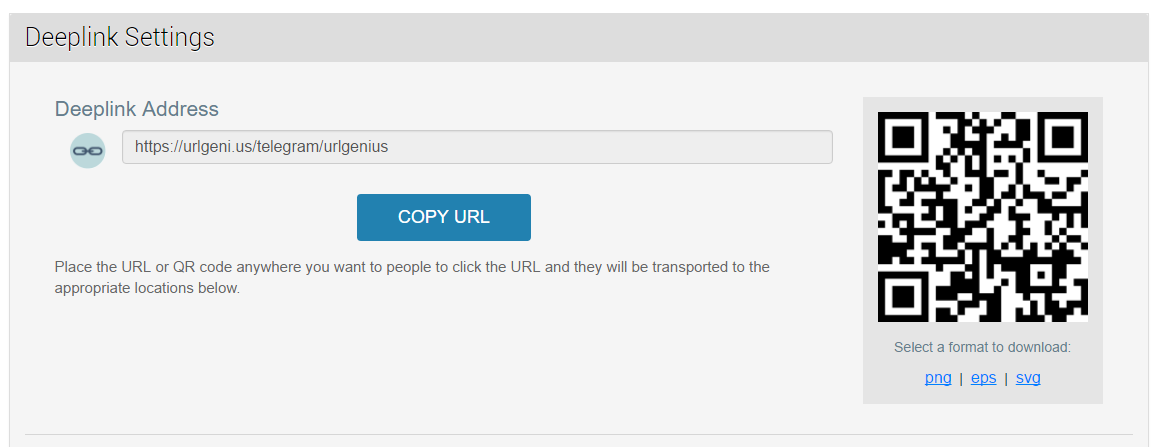Image resolution: width=1159 pixels, height=447 pixels.
Task: Select the Deeplink Address URL field
Action: (477, 147)
